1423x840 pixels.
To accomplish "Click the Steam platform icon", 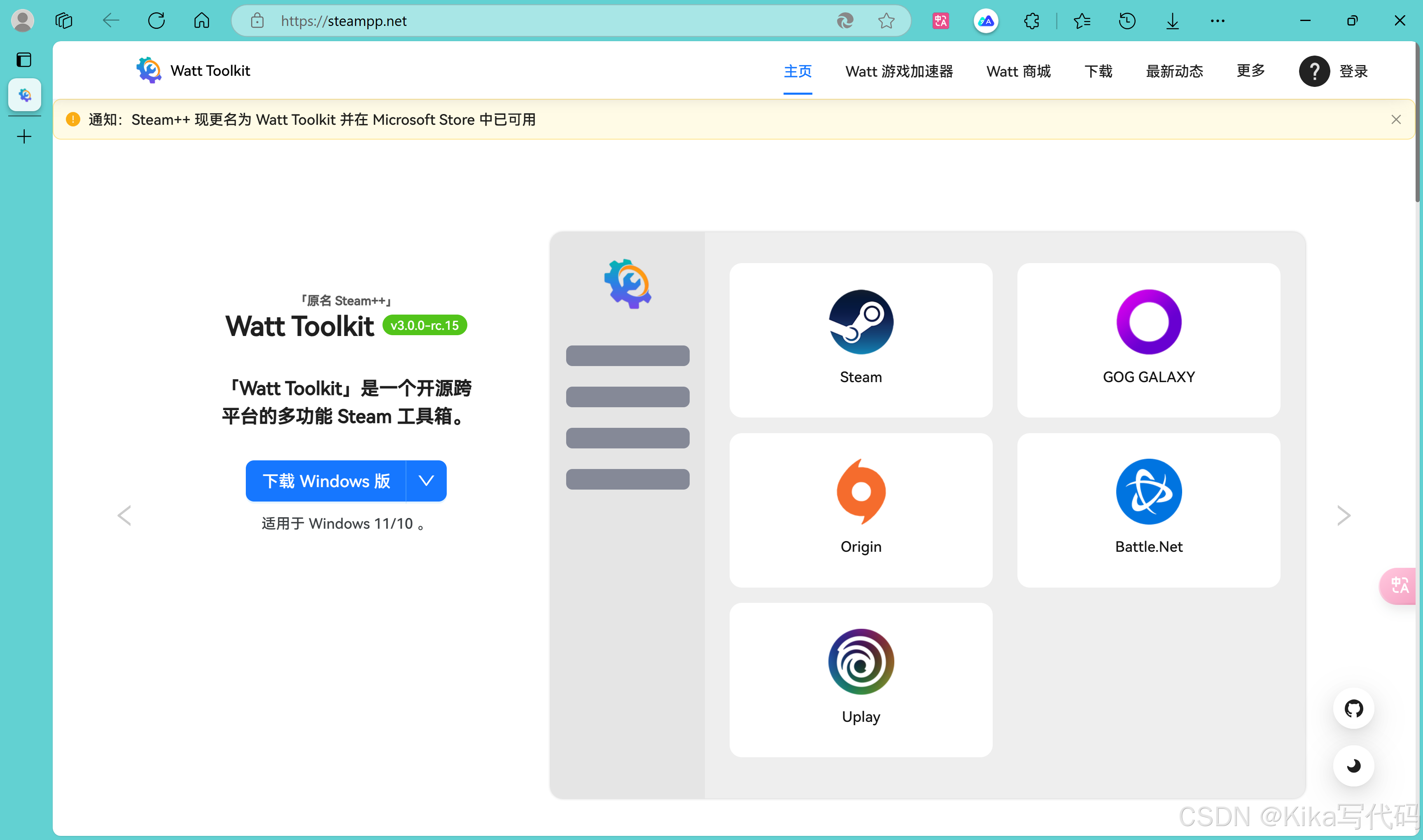I will 861,322.
